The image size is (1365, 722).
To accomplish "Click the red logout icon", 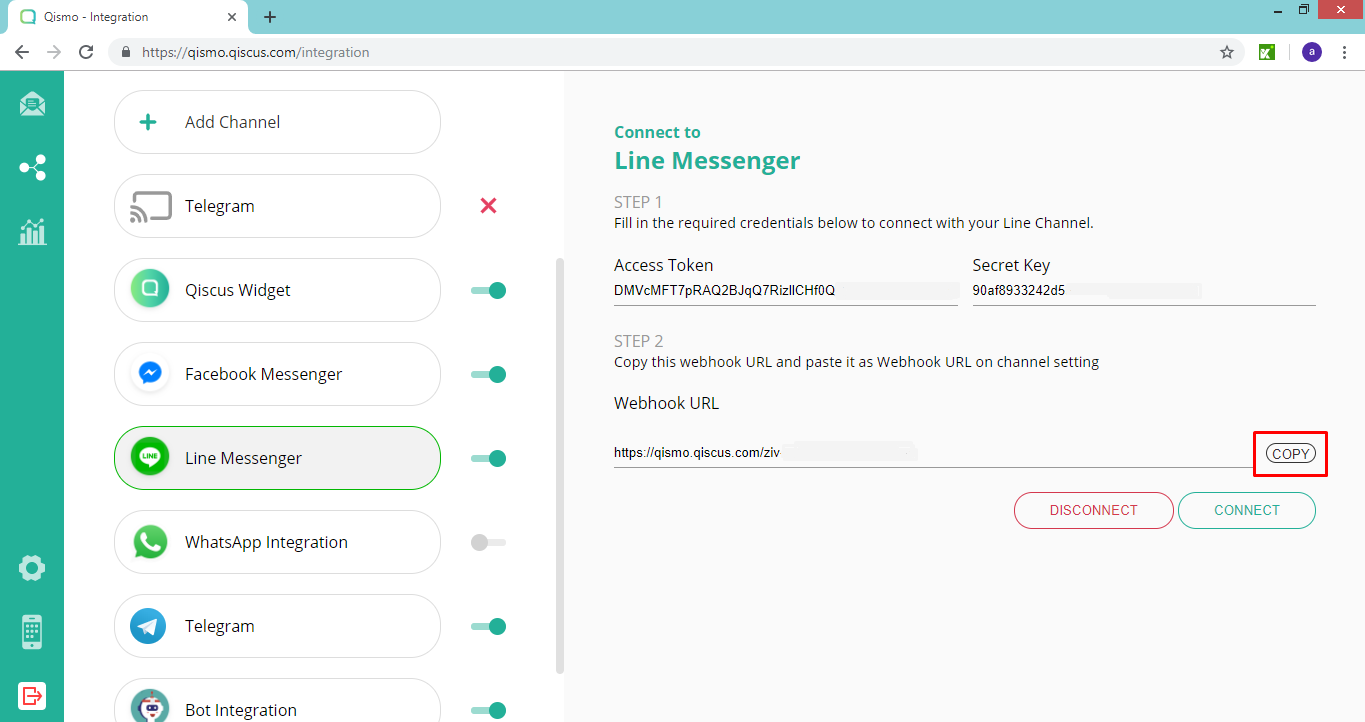I will click(32, 695).
